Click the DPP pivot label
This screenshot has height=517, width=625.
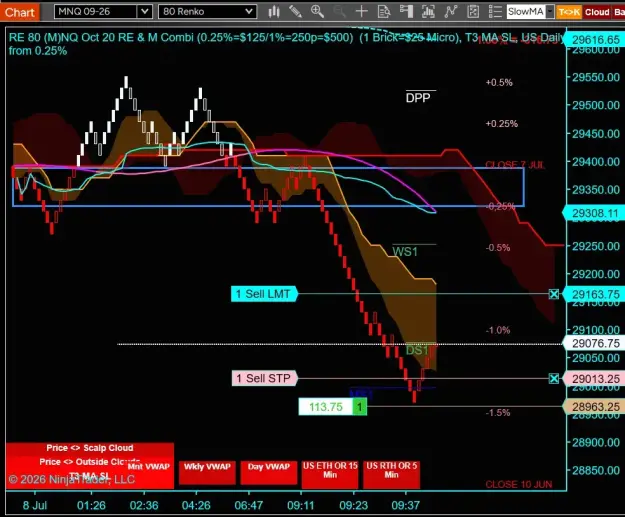(418, 98)
